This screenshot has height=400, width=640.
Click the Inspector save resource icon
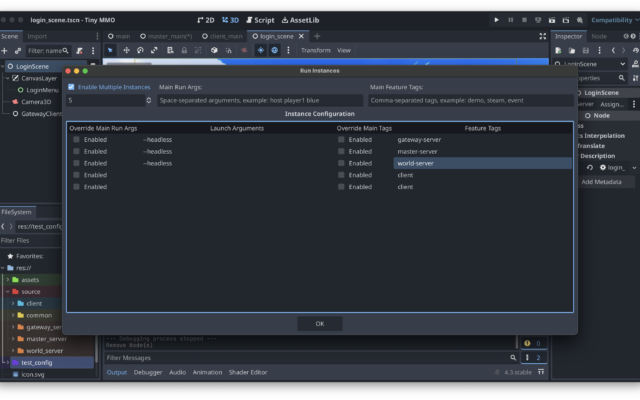pos(586,51)
